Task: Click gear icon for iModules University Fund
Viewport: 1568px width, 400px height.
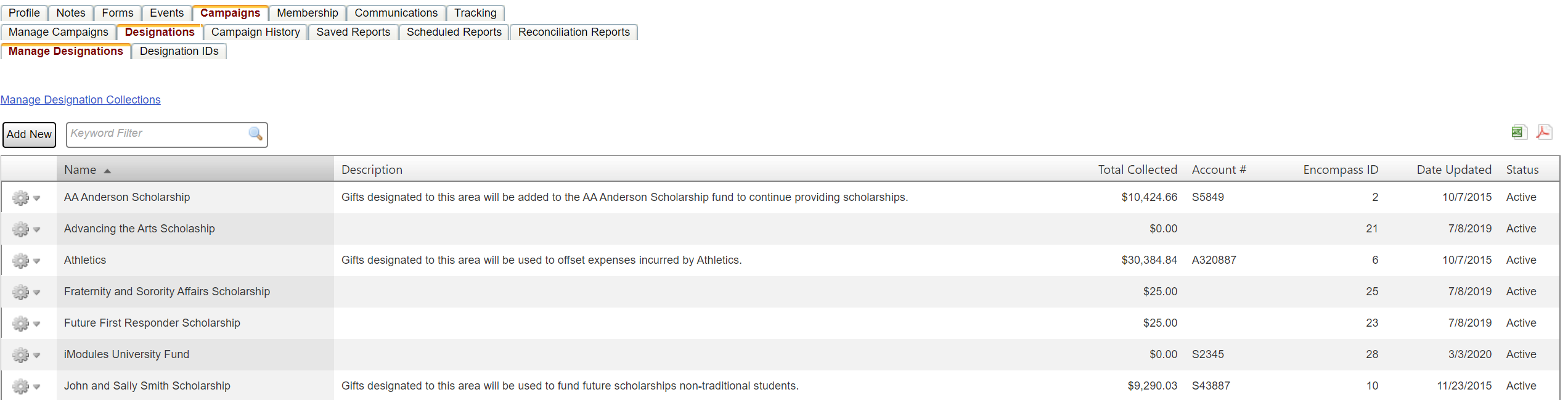Action: [x=21, y=355]
